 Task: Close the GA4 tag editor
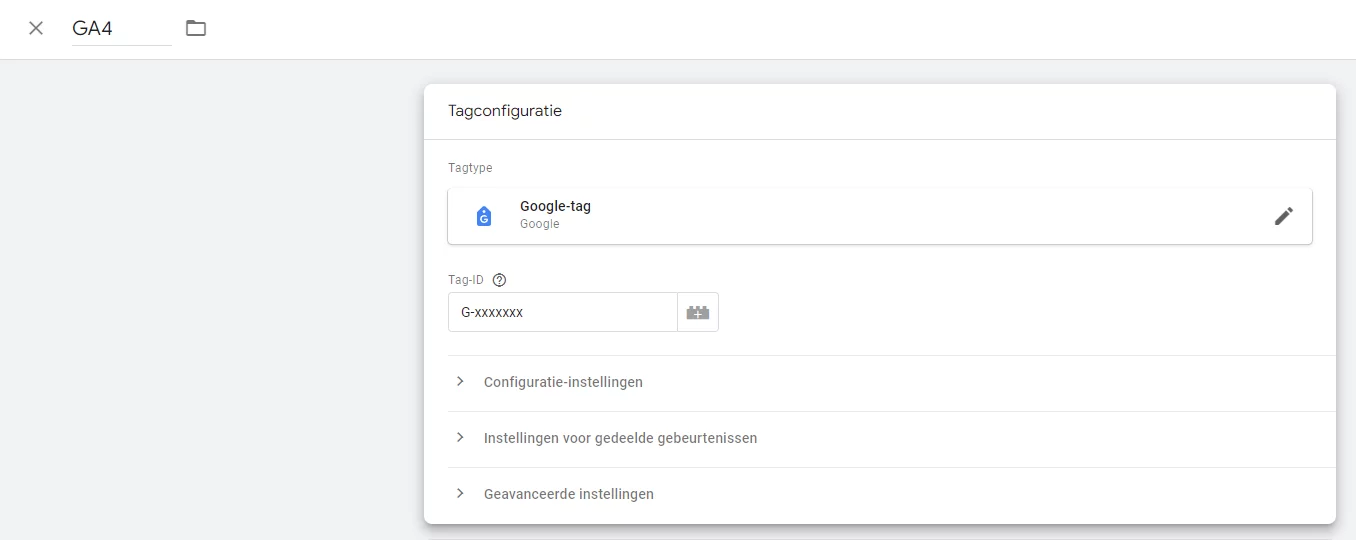point(36,28)
